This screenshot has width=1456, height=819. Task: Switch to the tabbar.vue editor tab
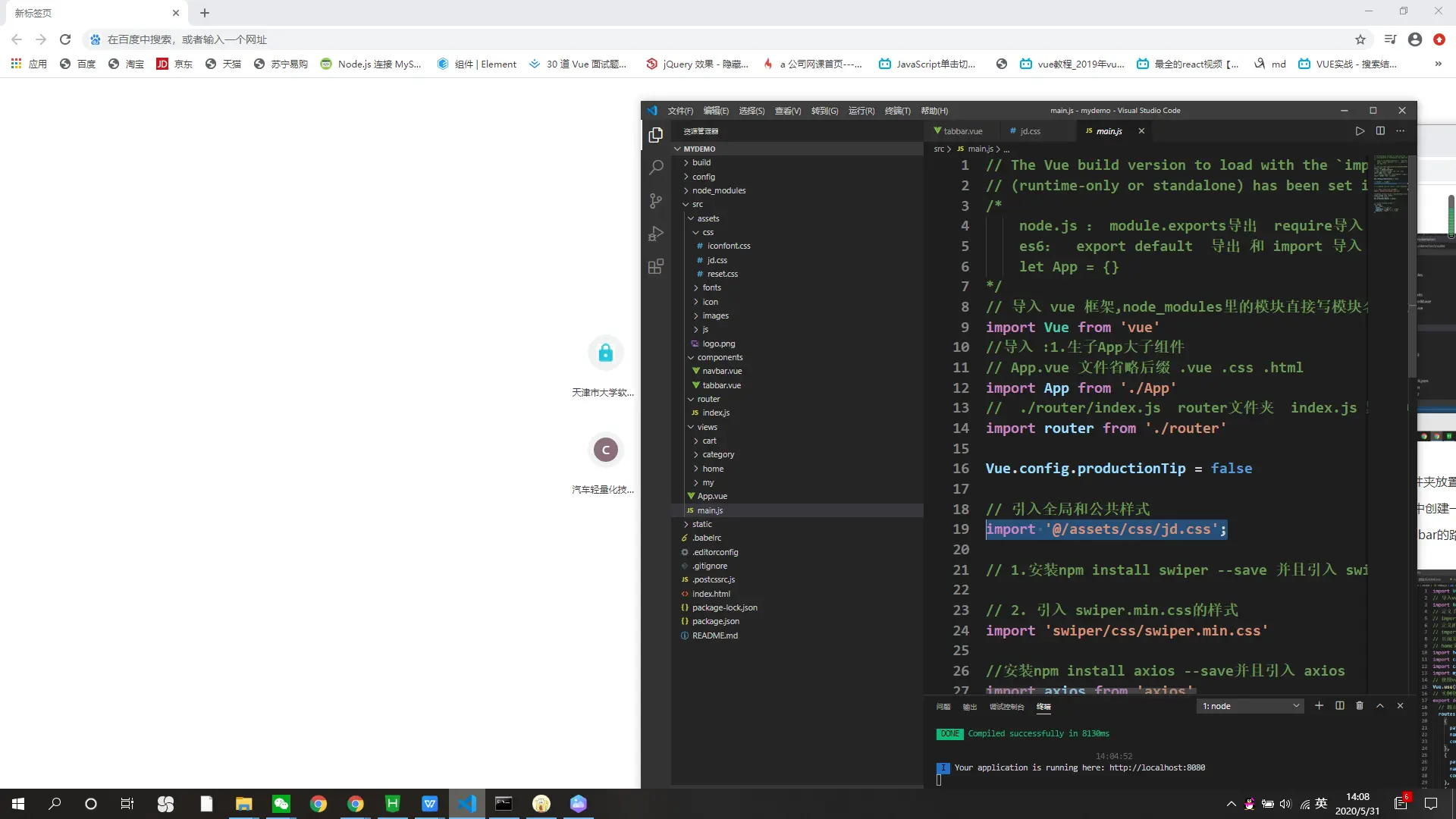coord(962,131)
